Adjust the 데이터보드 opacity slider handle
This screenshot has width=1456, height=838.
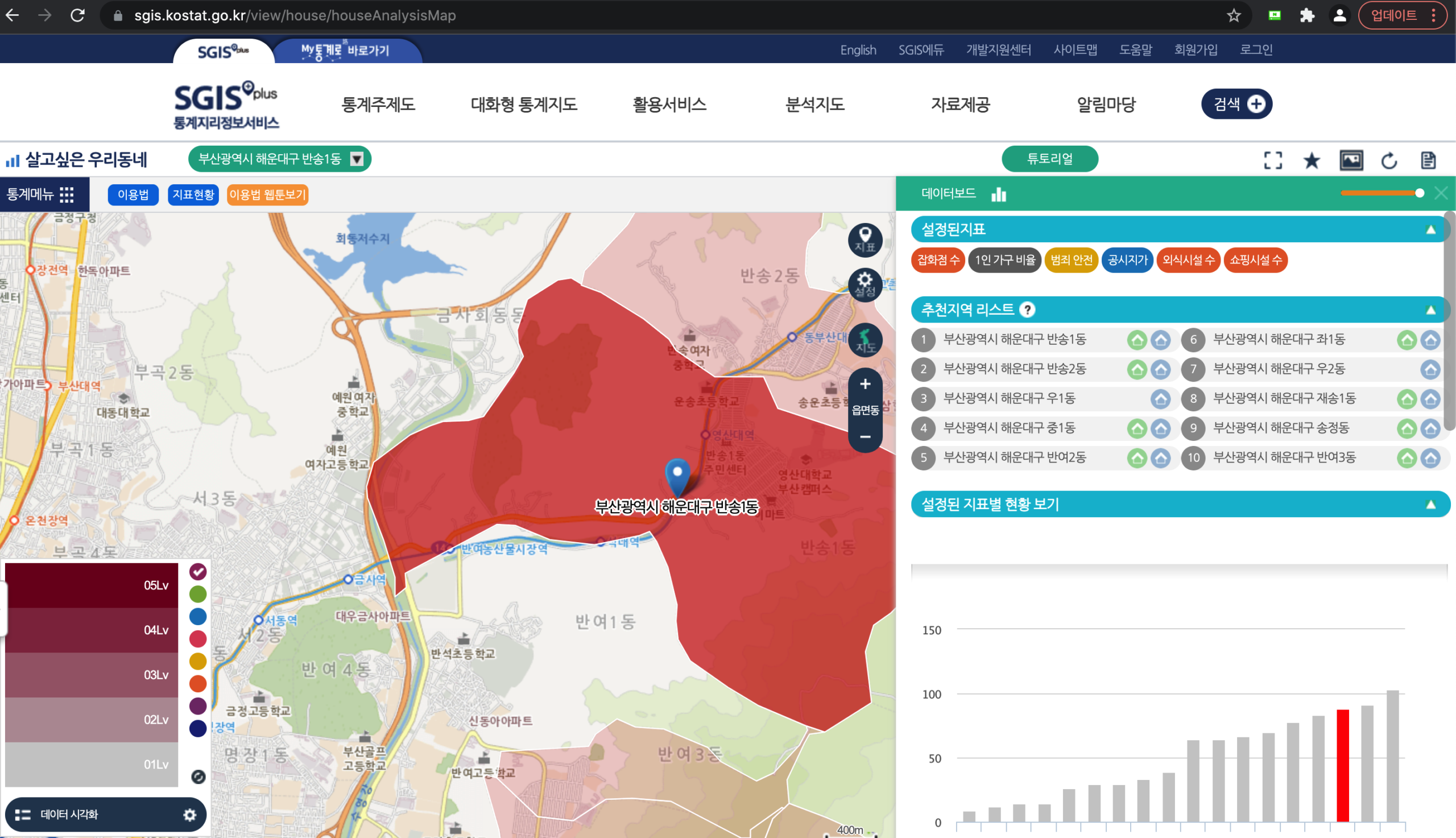tap(1419, 193)
